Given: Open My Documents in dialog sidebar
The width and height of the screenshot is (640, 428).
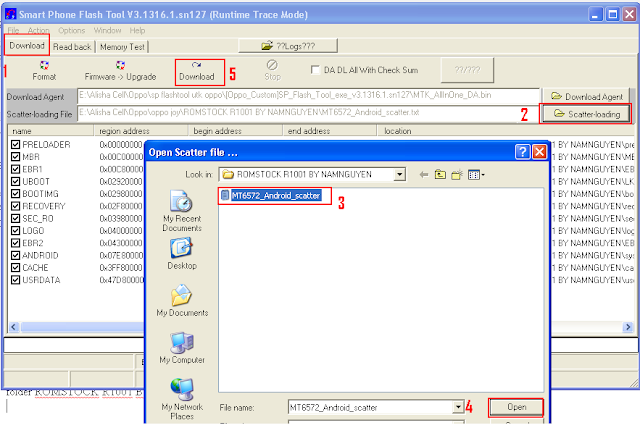Looking at the screenshot, I should pos(182,301).
